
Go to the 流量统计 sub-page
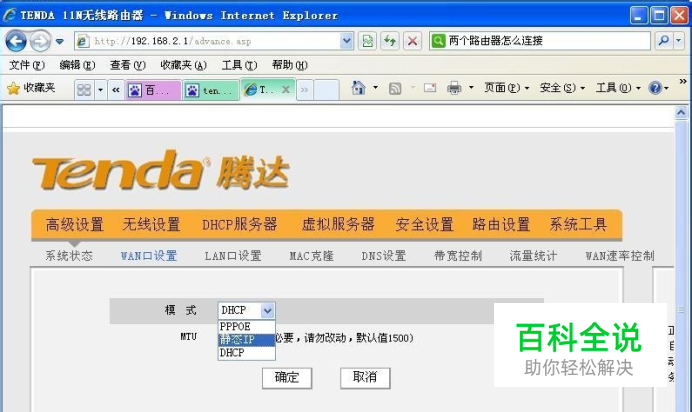[x=533, y=256]
